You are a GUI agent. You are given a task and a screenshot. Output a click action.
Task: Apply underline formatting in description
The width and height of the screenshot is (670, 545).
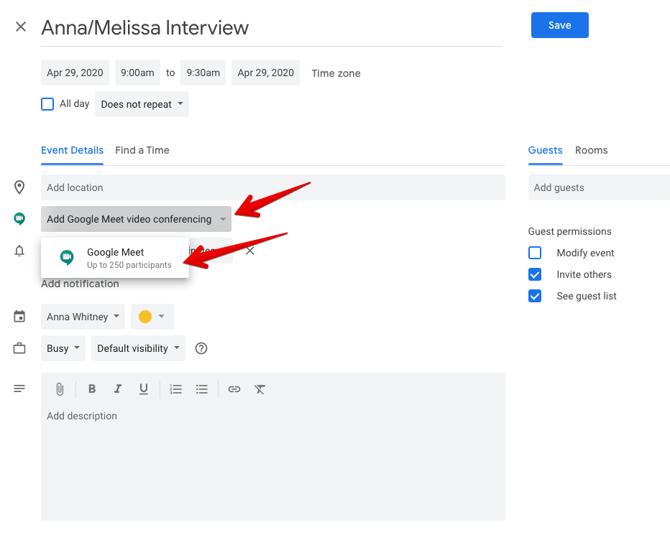[144, 389]
